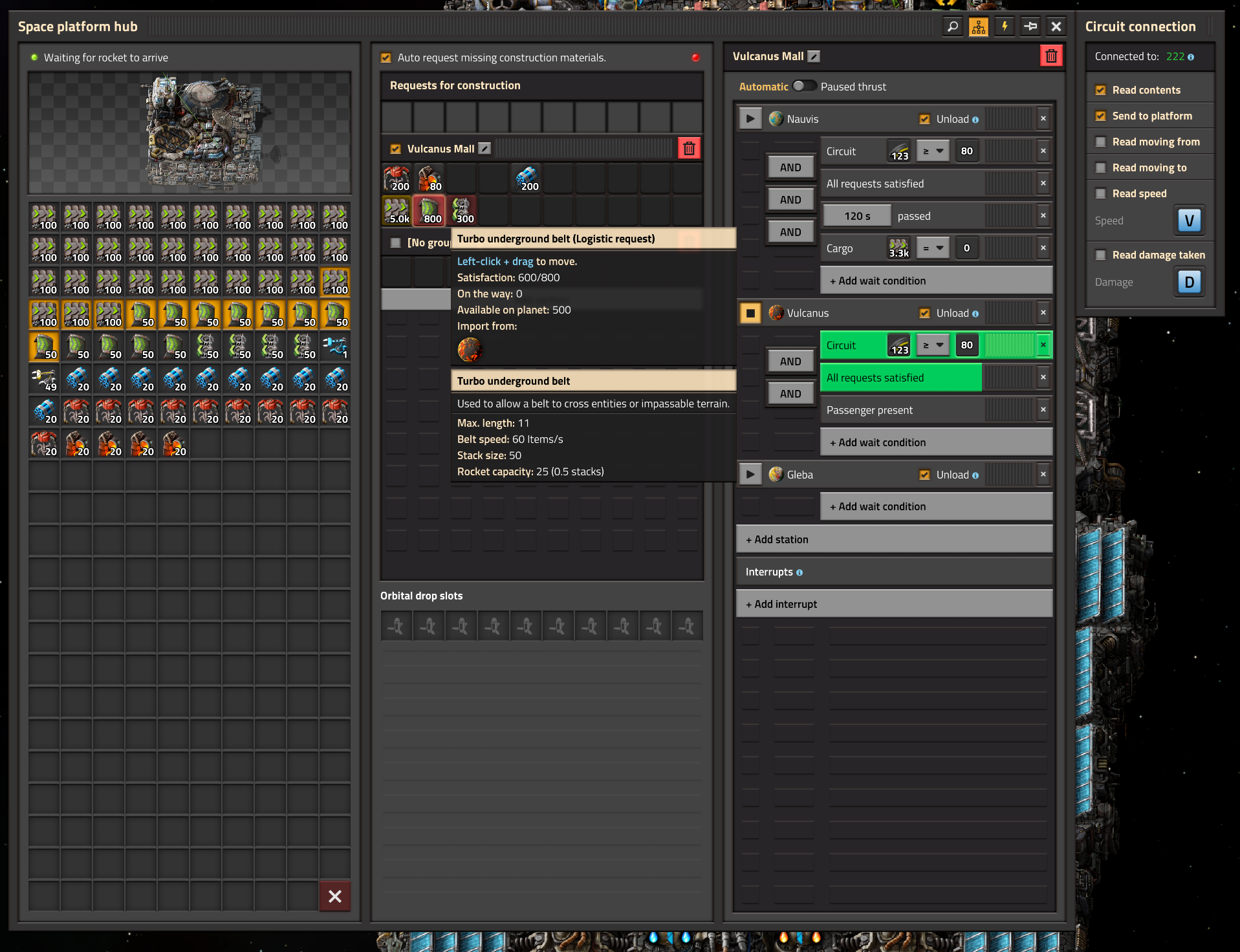This screenshot has height=952, width=1240.
Task: Switch the Automatic / Paused thrust toggle
Action: pos(804,86)
